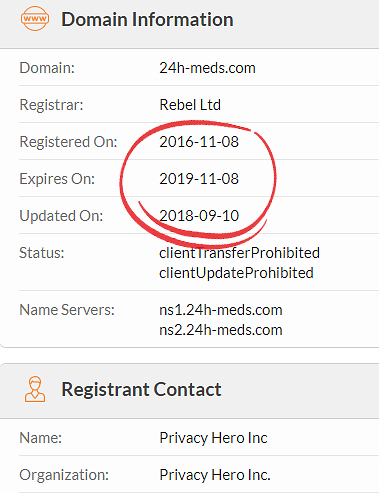Select the updated date 2018-09-10
Image resolution: width=379 pixels, height=493 pixels.
coord(199,216)
